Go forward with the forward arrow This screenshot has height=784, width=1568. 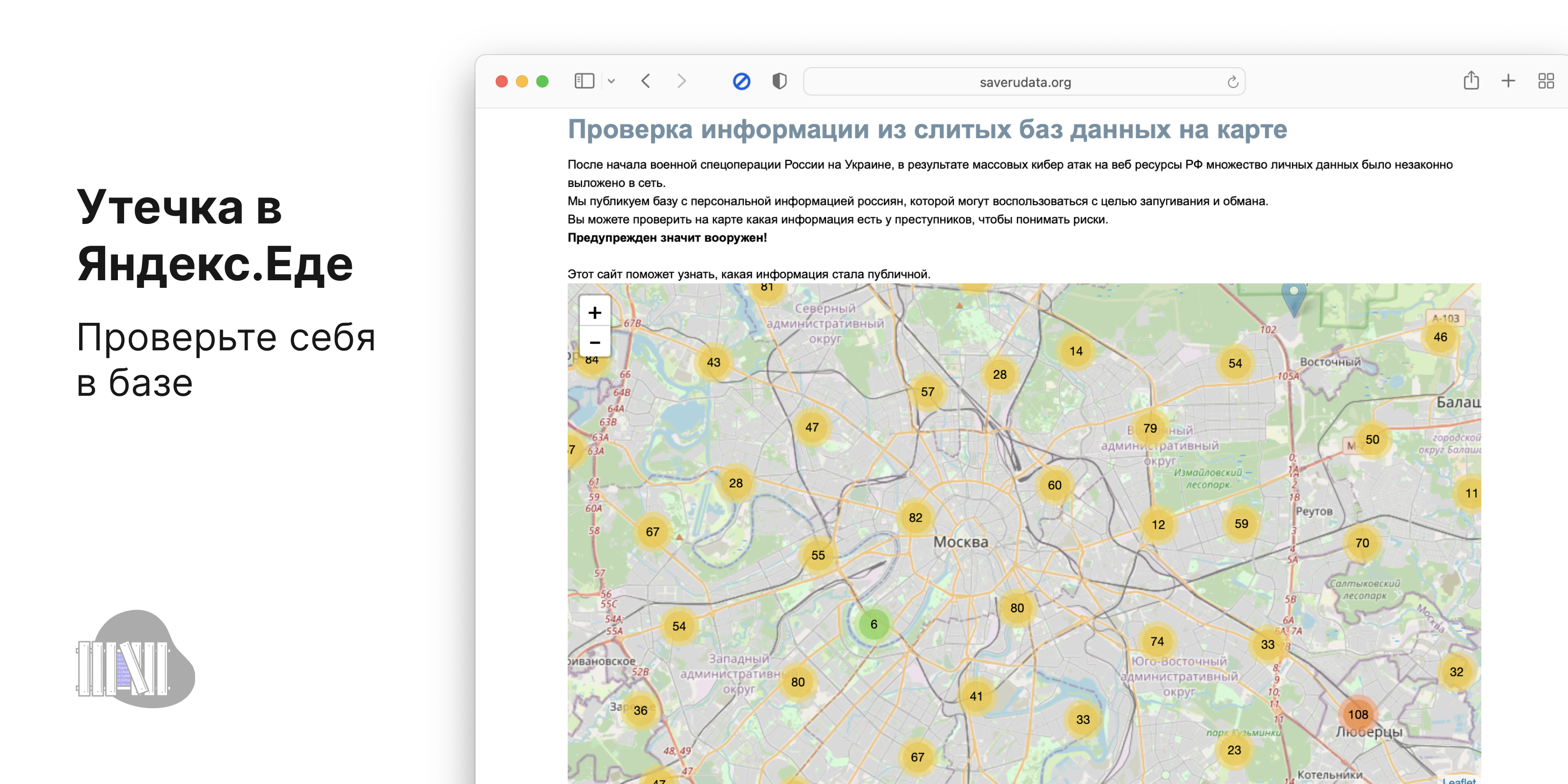[681, 81]
